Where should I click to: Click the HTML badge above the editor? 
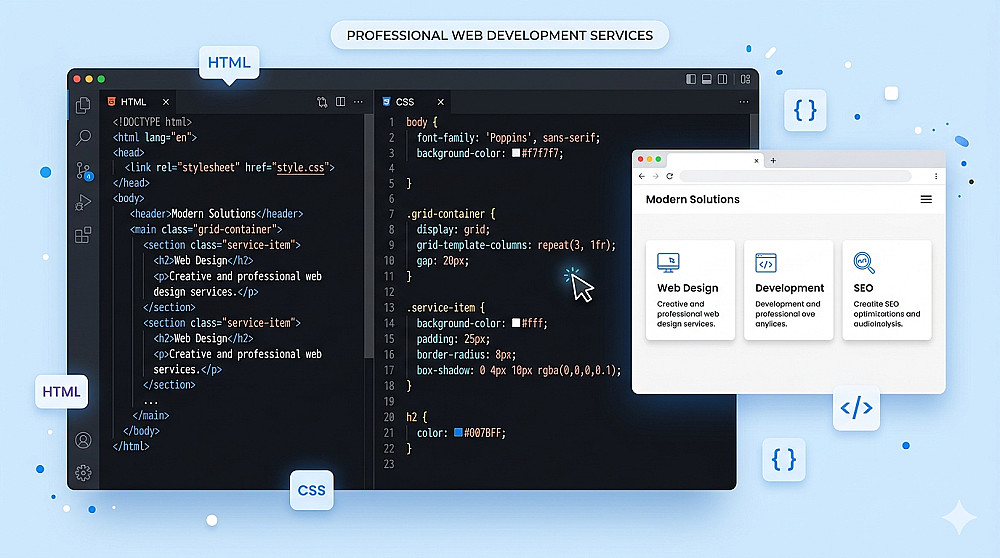pyautogui.click(x=229, y=62)
